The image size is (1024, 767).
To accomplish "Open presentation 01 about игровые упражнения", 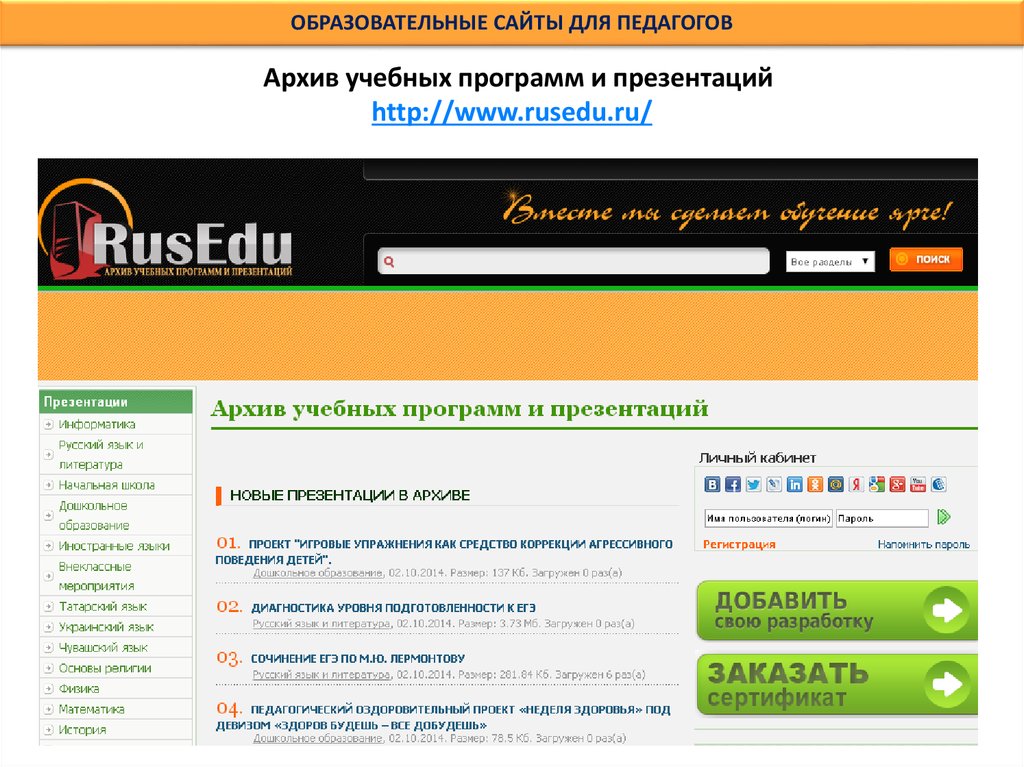I will click(x=444, y=551).
